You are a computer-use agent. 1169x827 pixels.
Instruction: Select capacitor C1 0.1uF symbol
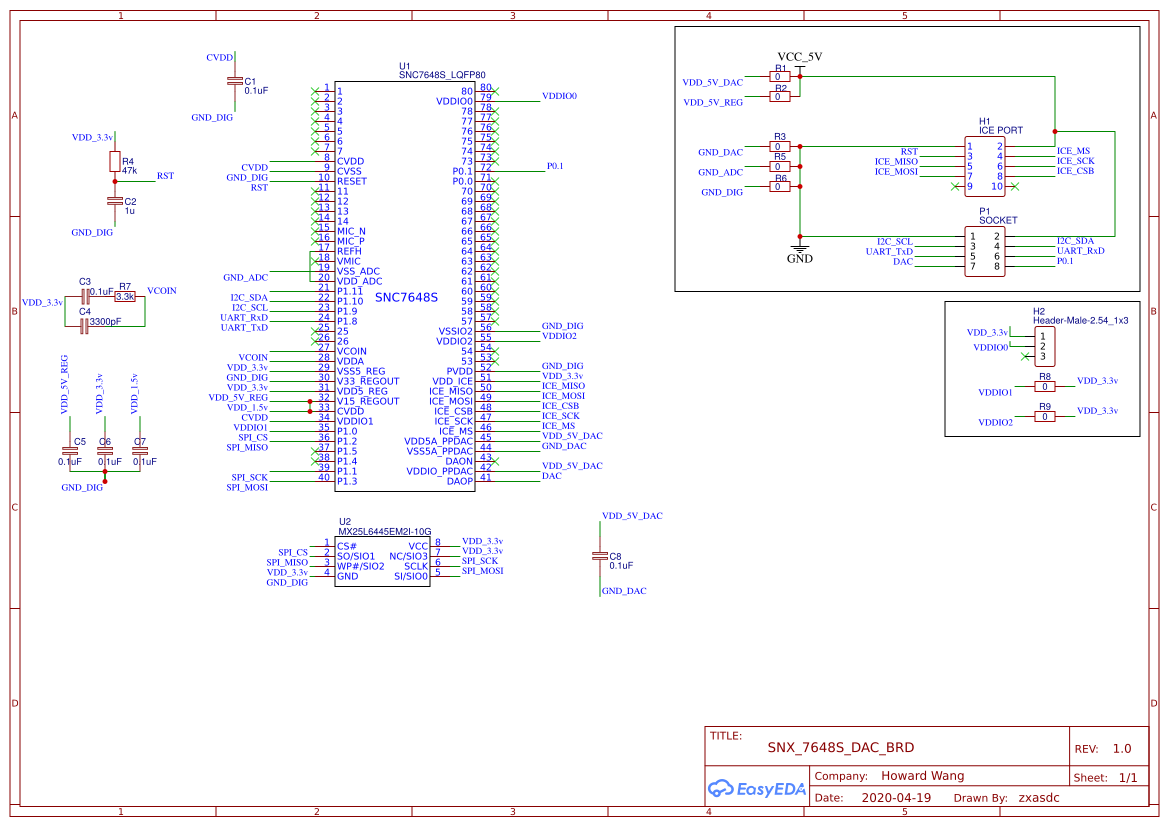[x=237, y=82]
